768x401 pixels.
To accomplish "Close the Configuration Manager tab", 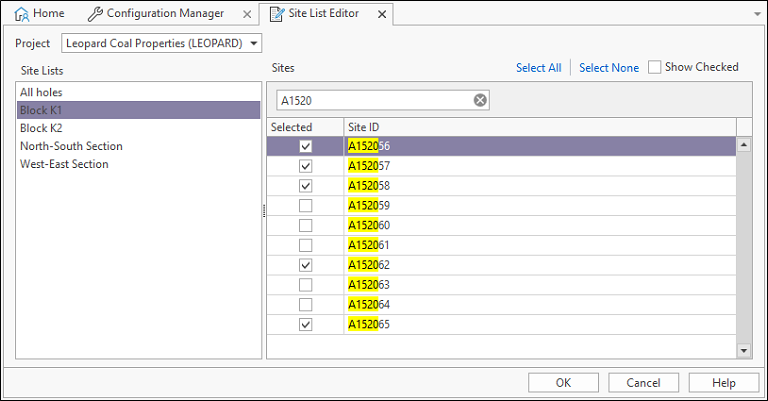I will click(247, 15).
